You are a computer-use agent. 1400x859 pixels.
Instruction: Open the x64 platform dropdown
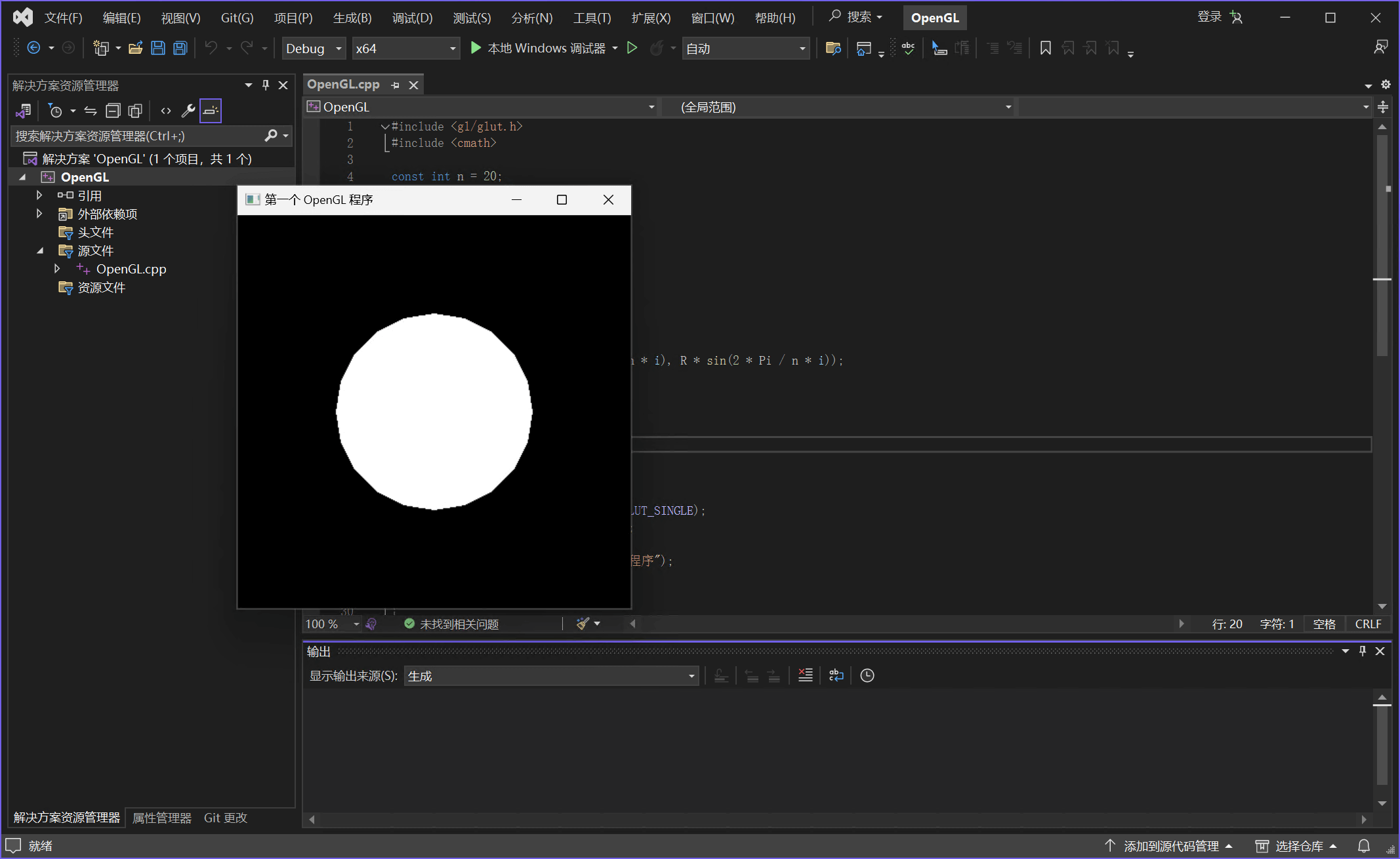[405, 49]
